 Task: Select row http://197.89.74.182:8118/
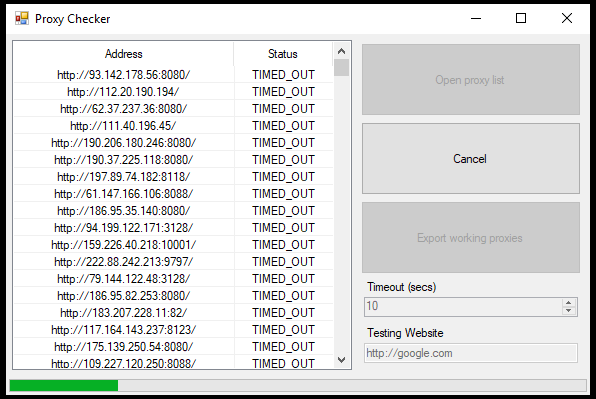coord(173,177)
